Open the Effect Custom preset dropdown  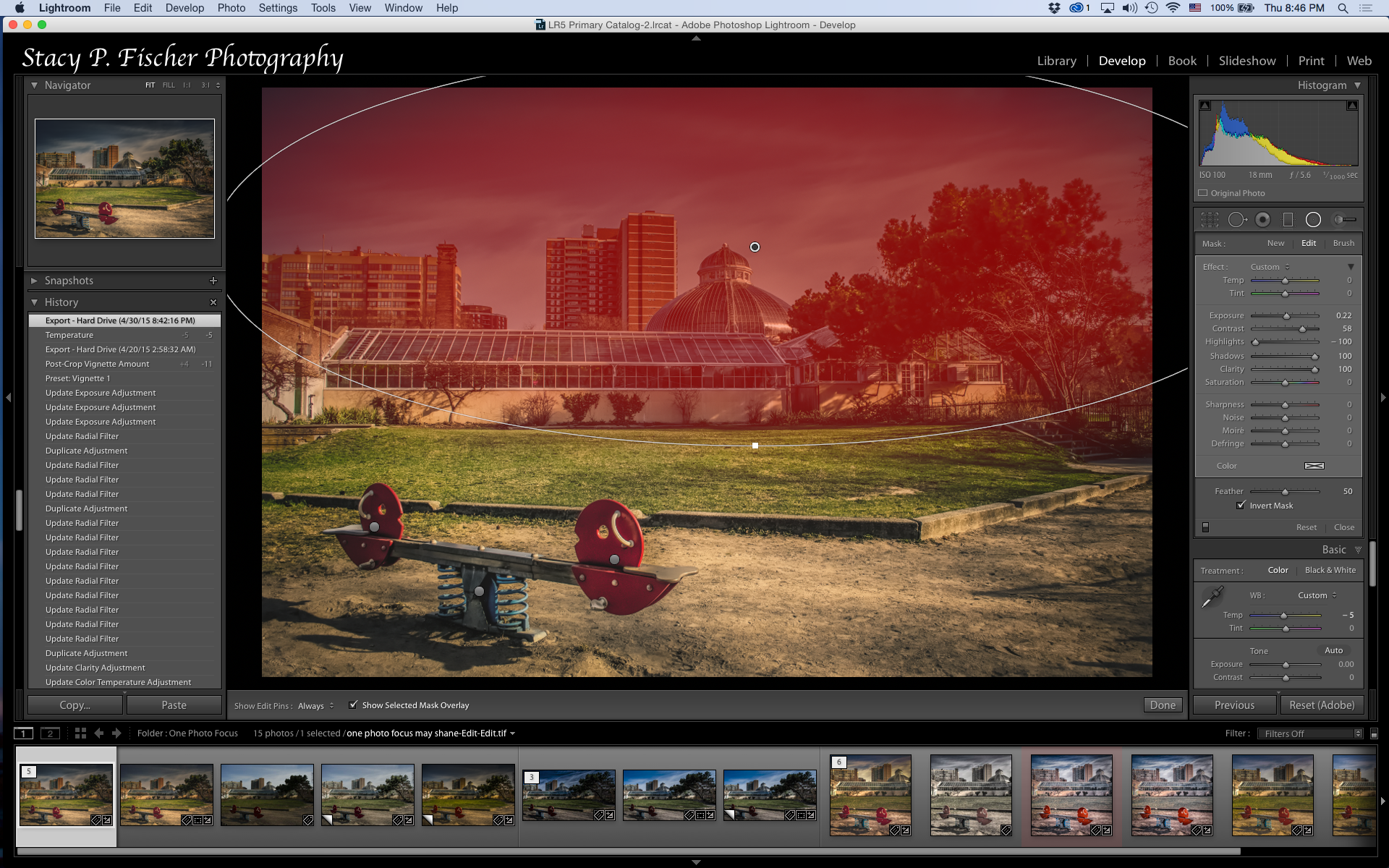point(1270,267)
